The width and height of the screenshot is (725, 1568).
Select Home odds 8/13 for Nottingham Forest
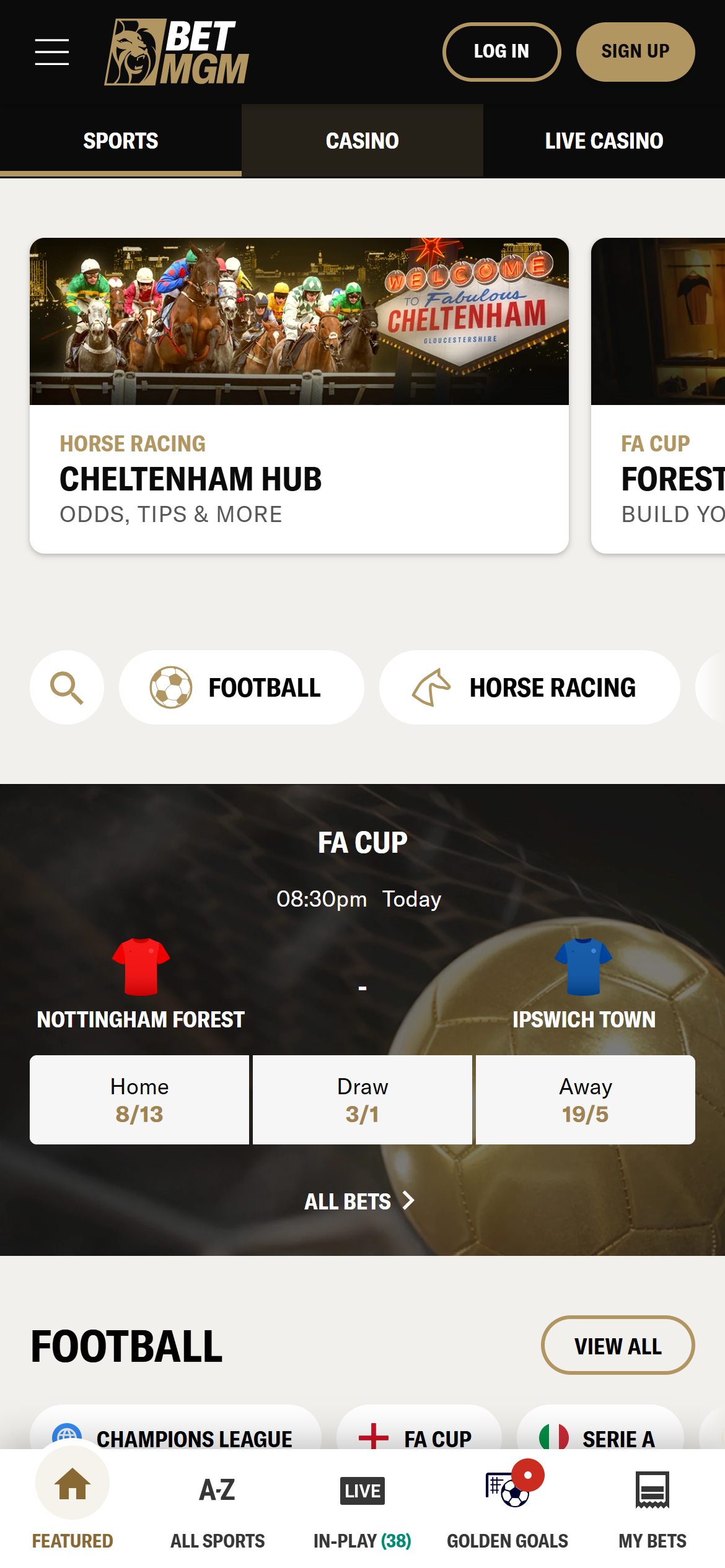(139, 1099)
